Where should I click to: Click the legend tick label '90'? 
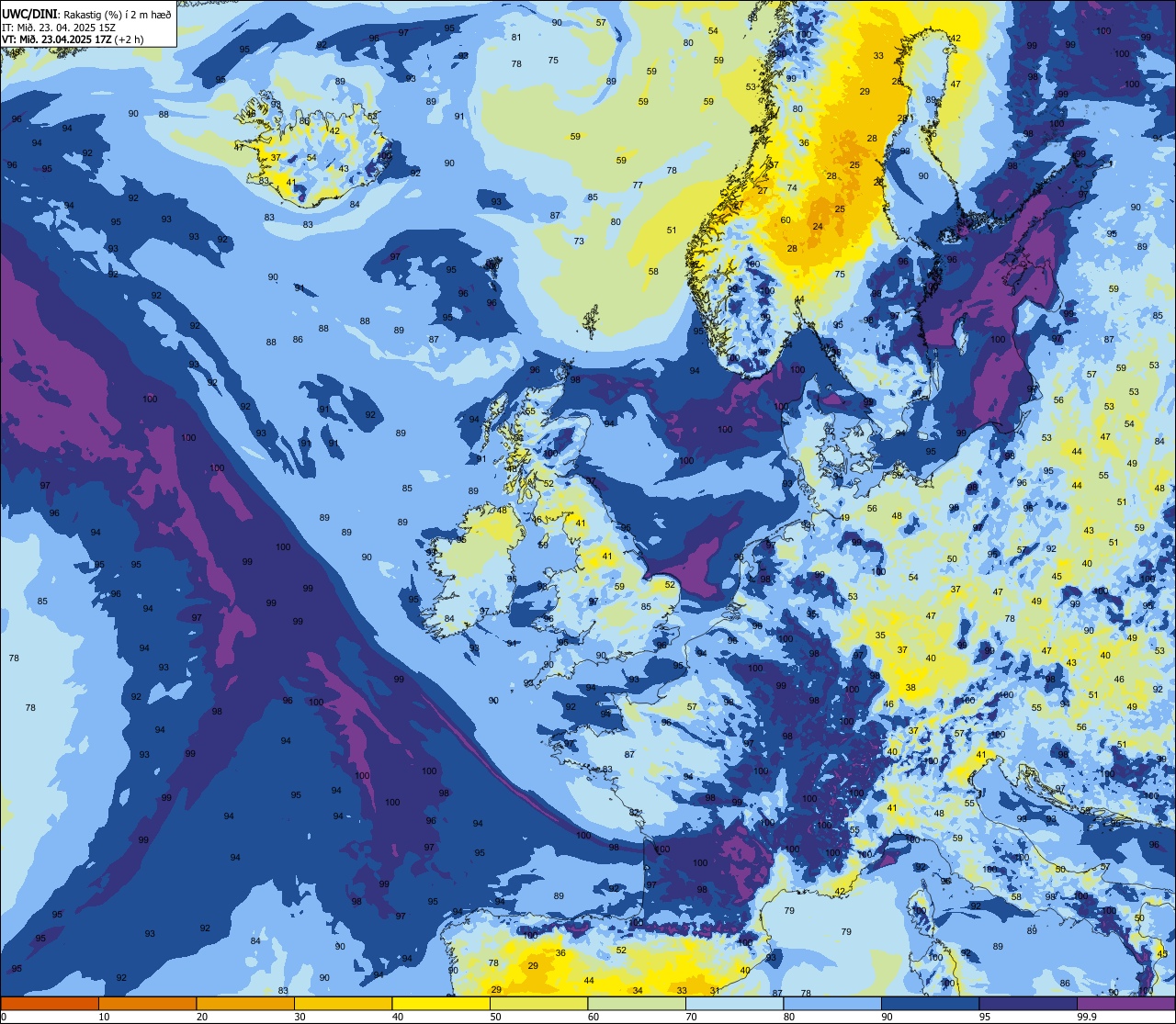[887, 1017]
